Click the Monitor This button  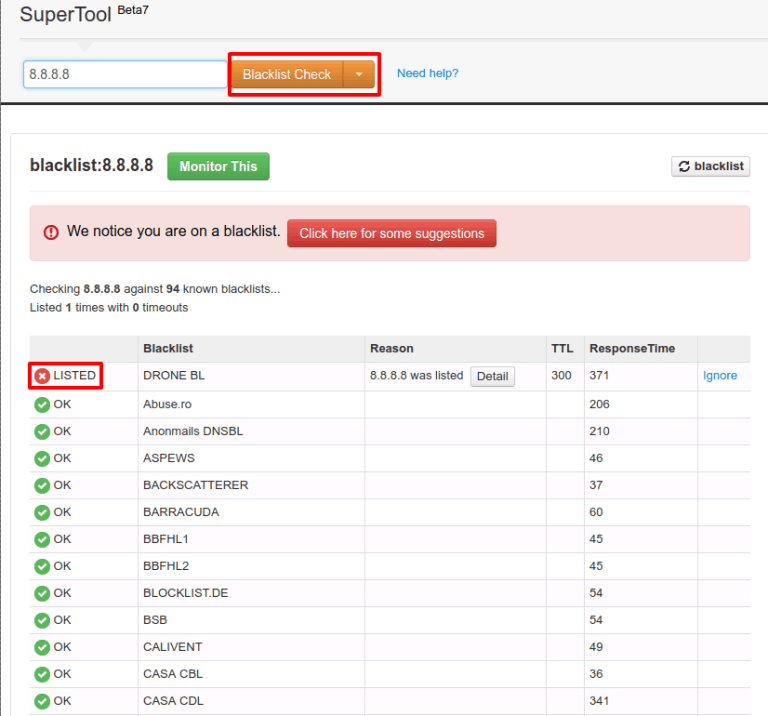(x=218, y=167)
